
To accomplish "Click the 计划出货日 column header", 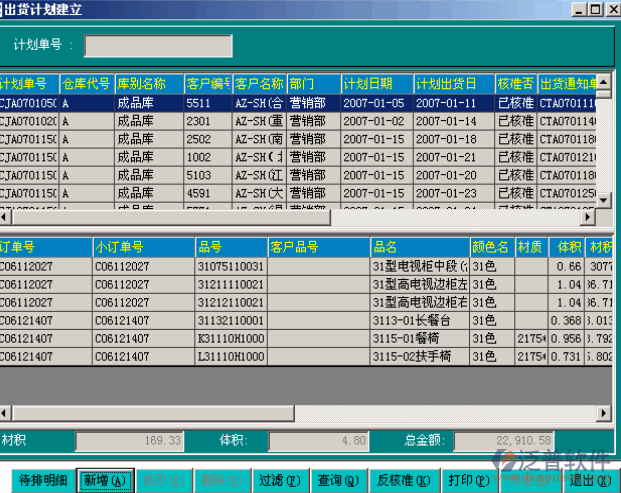I will [453, 83].
